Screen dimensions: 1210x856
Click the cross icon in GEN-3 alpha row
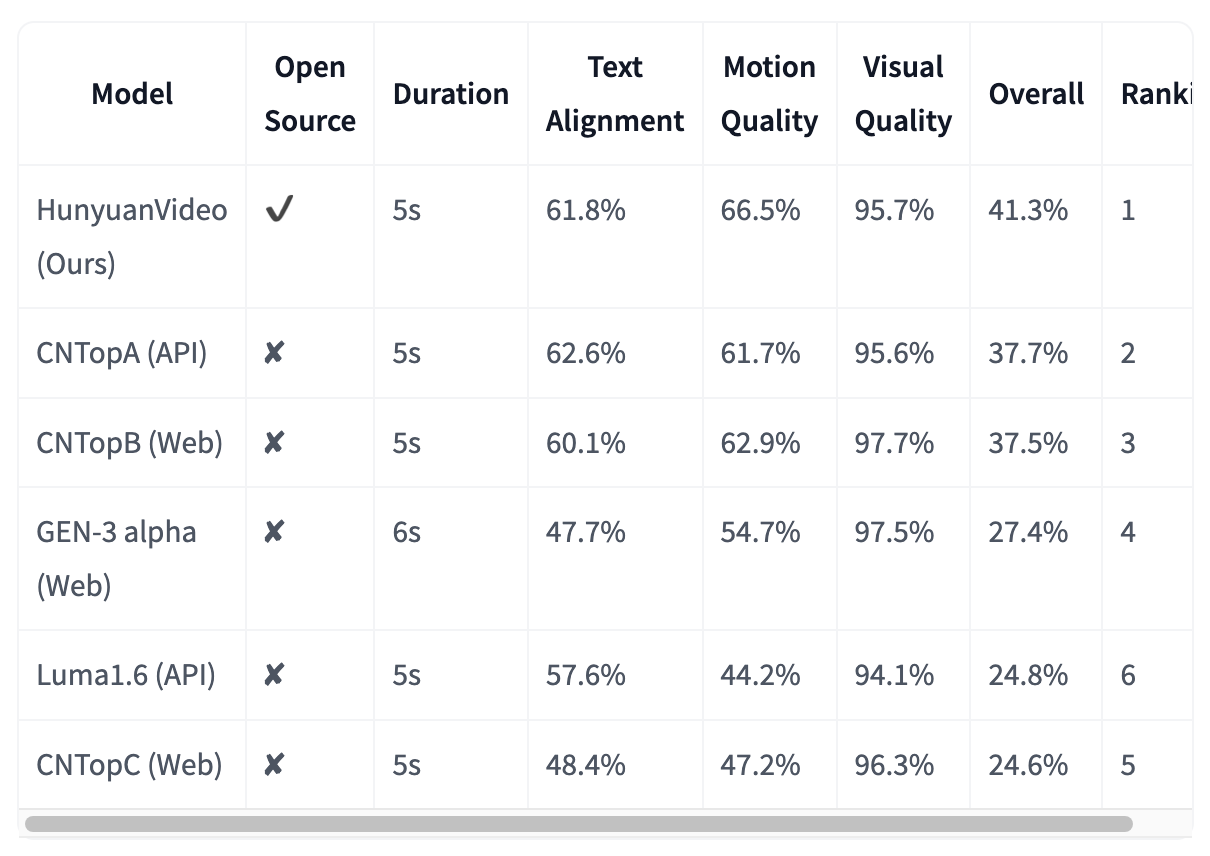pyautogui.click(x=274, y=532)
